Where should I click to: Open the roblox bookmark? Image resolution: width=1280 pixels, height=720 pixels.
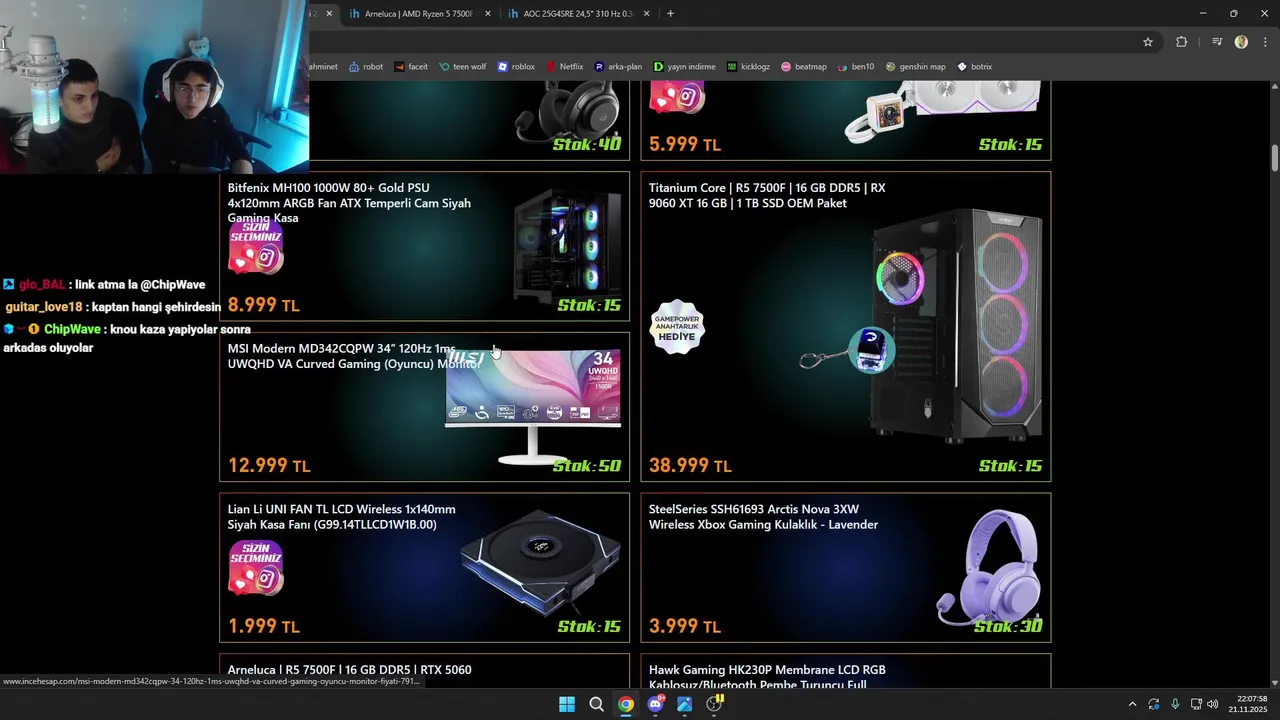[x=516, y=67]
